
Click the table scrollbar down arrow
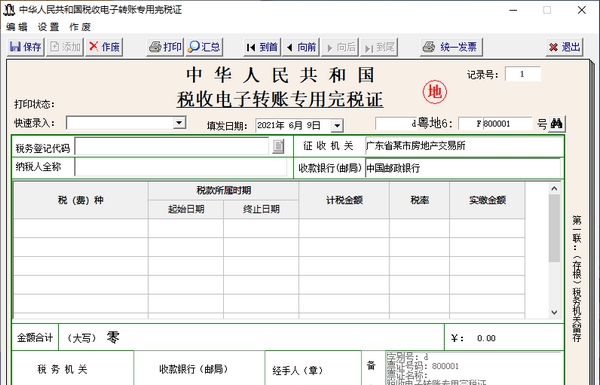pos(554,312)
